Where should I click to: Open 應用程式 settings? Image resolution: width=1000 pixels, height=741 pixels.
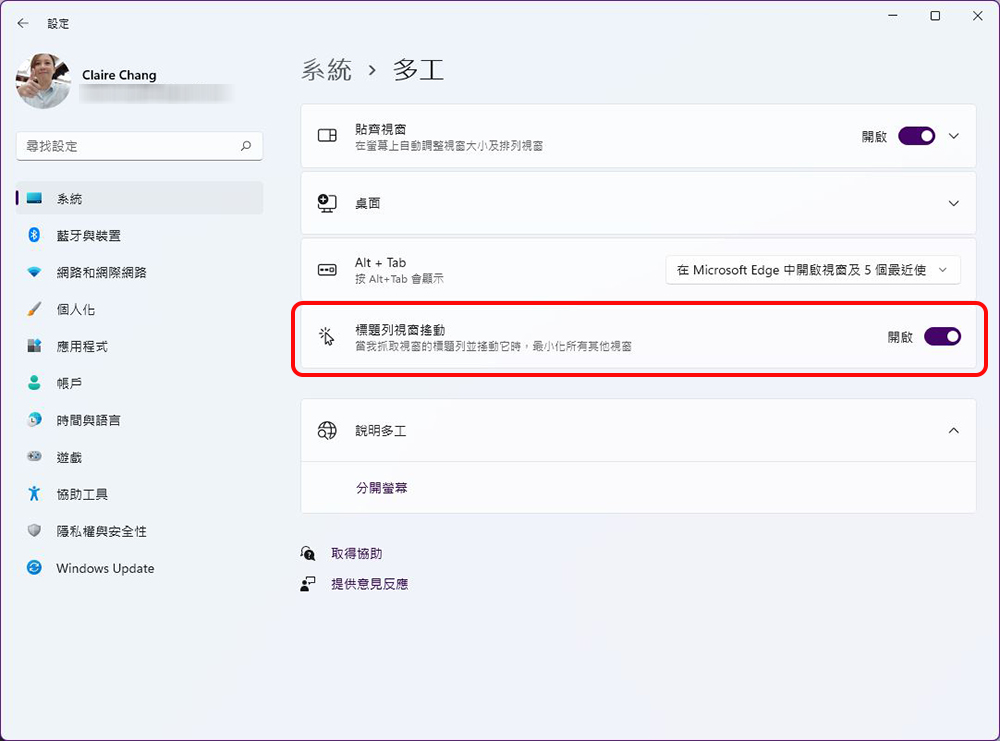click(140, 346)
